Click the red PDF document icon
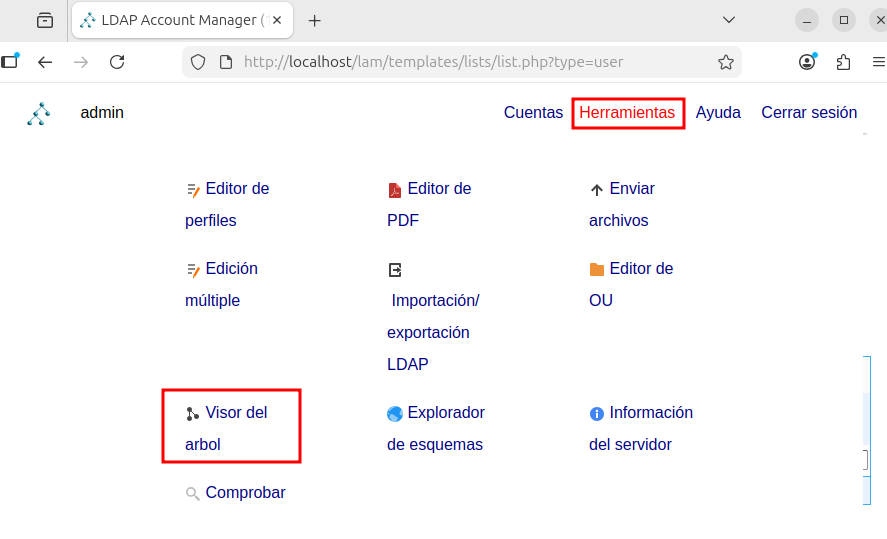The width and height of the screenshot is (887, 539). [x=395, y=190]
